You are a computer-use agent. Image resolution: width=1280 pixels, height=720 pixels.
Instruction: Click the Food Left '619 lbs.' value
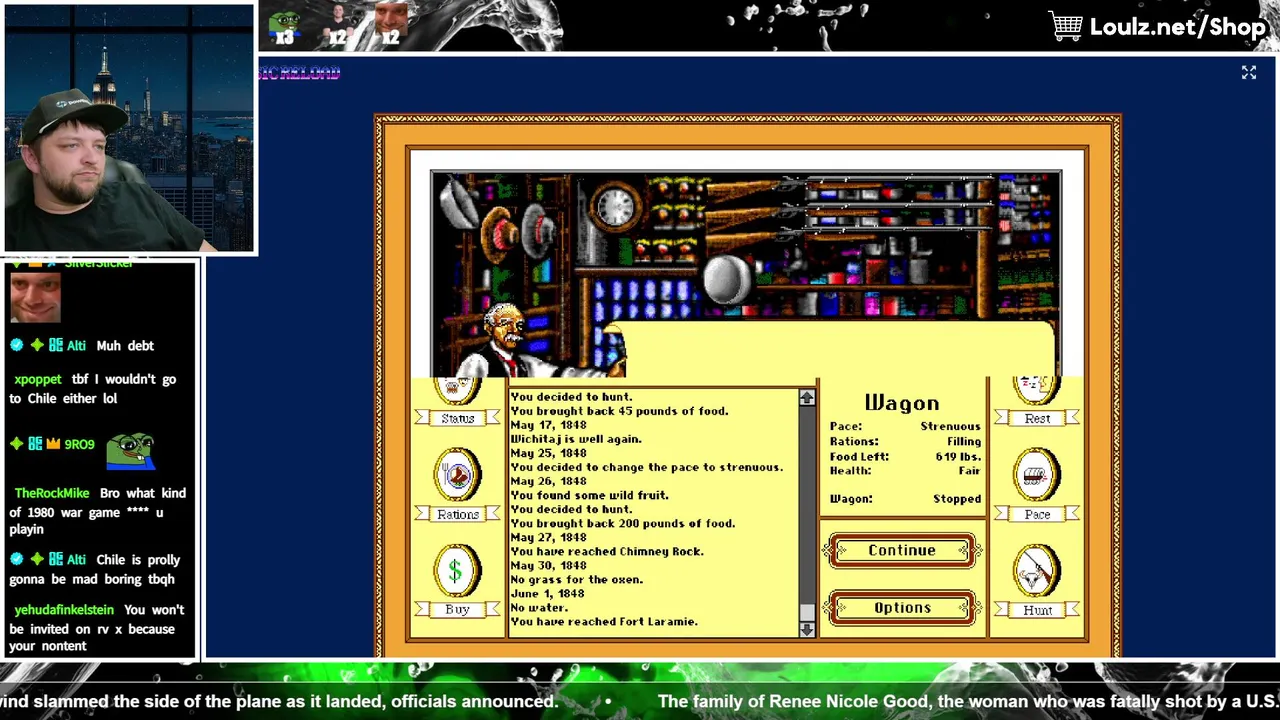click(x=958, y=456)
